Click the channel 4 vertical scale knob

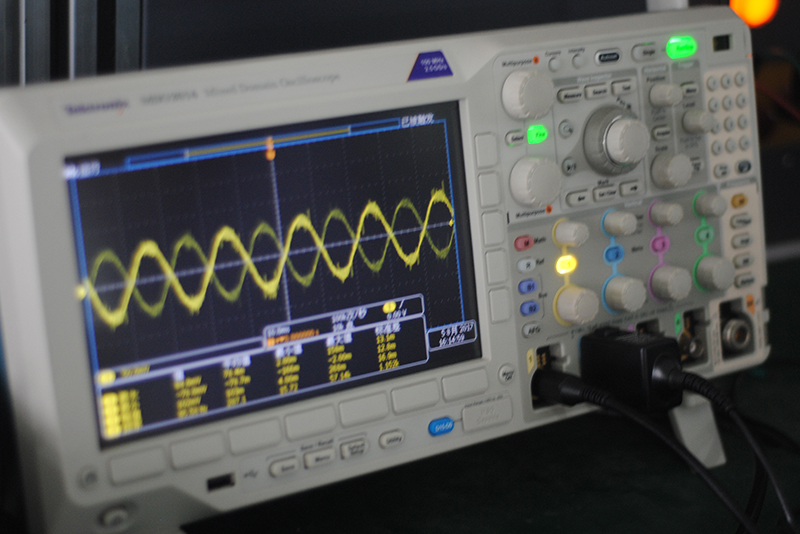(x=714, y=273)
